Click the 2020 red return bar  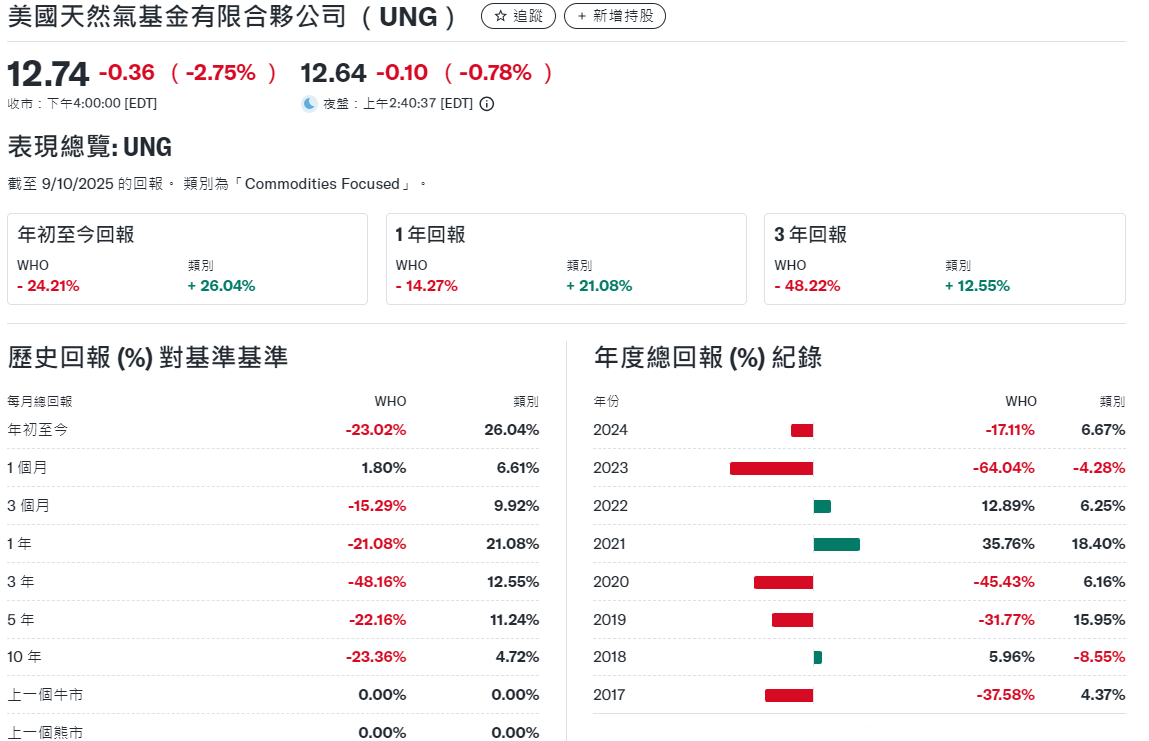(x=783, y=582)
